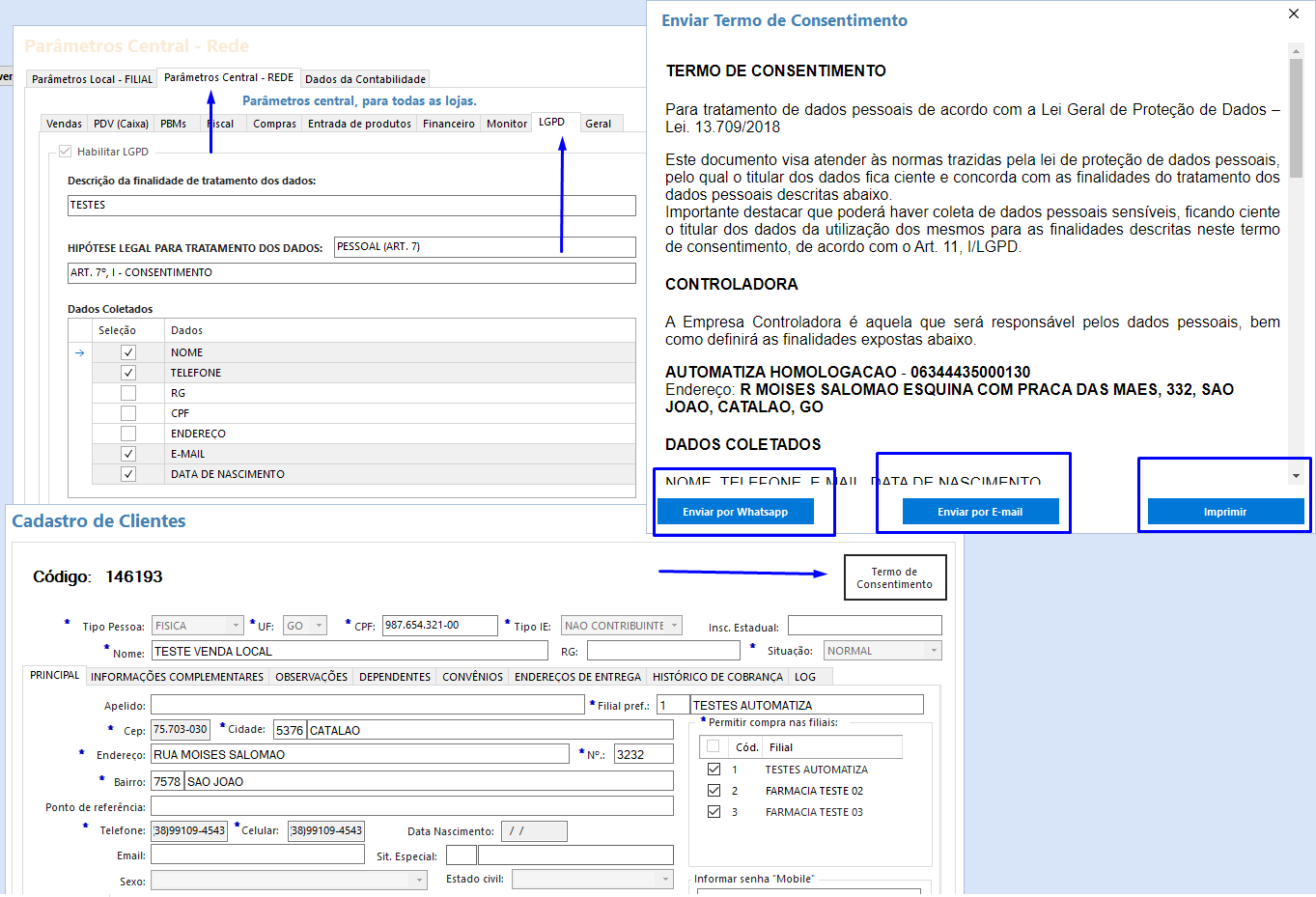This screenshot has width=1316, height=897.
Task: Enable the CPF data collection checkbox
Action: click(x=128, y=413)
